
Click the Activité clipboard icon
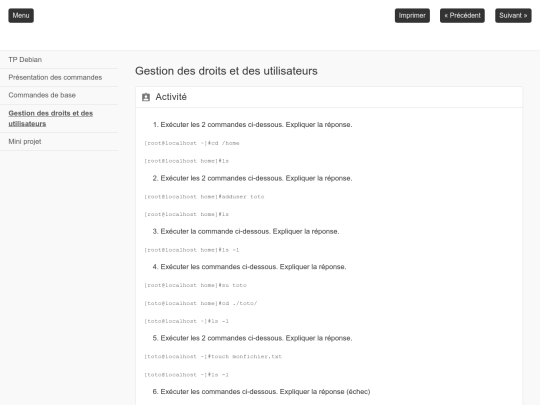click(x=146, y=97)
